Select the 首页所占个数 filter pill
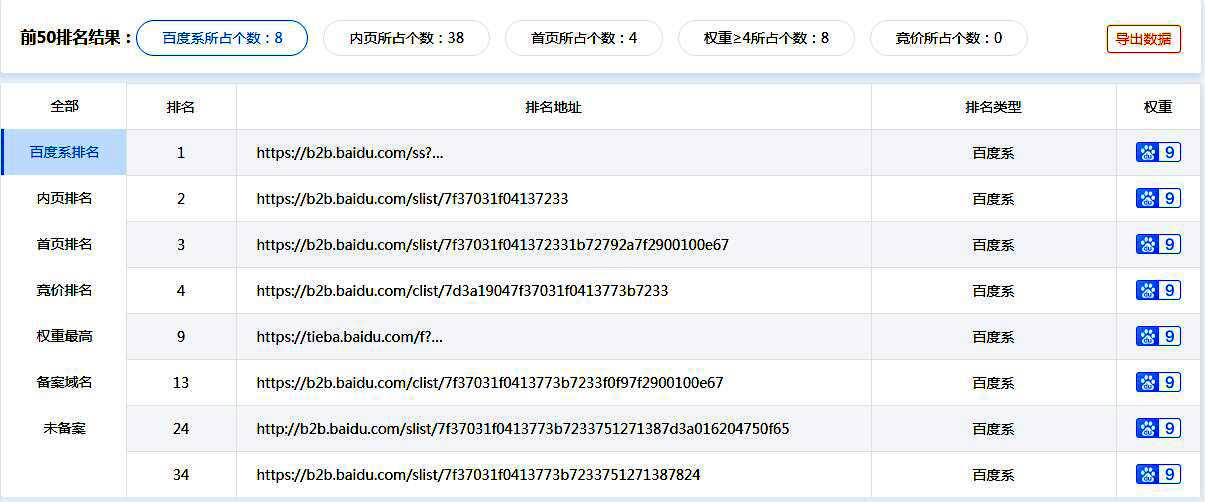 click(583, 38)
